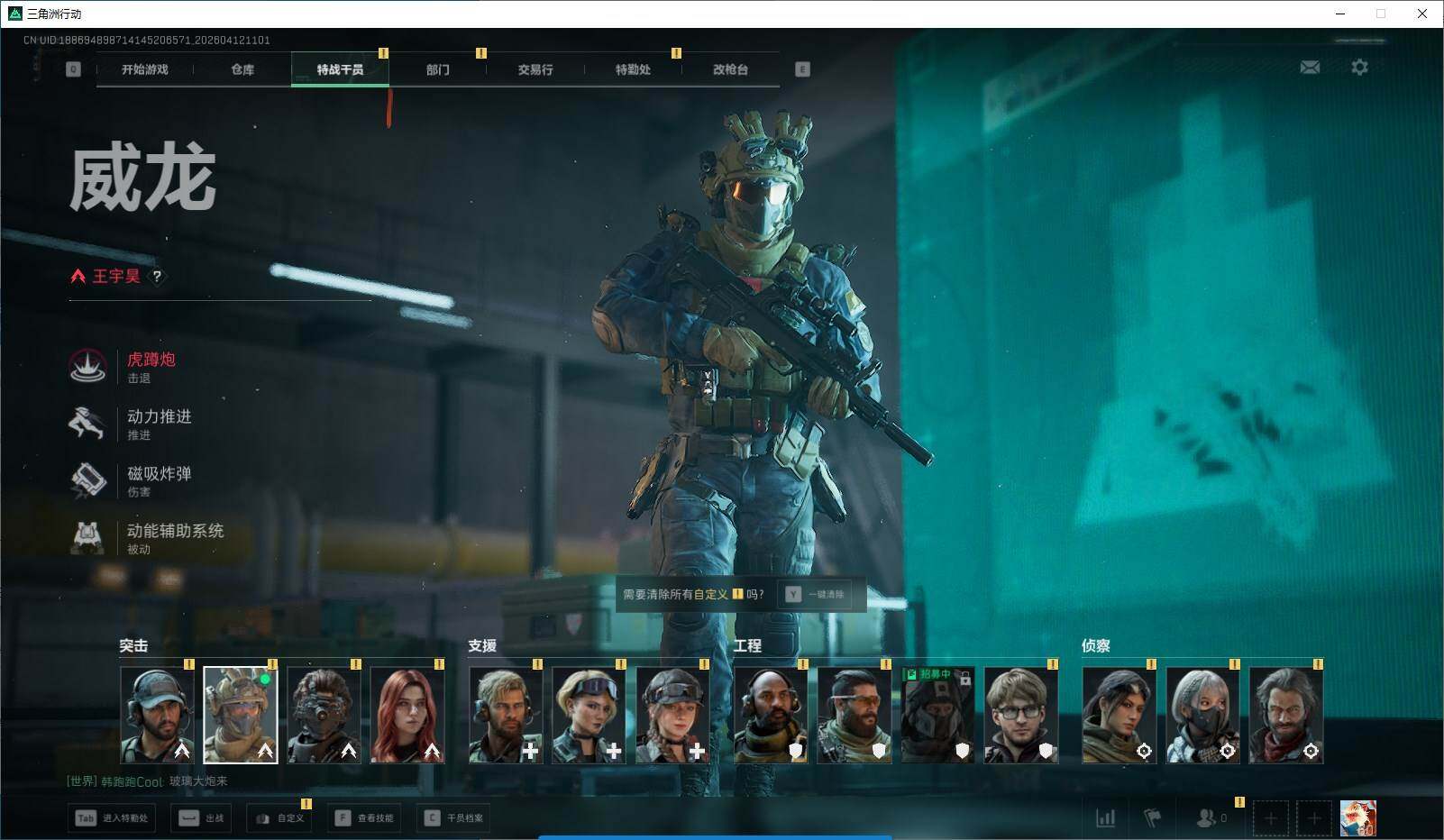The height and width of the screenshot is (840, 1444).
Task: Click the flag icon in bottom bar
Action: [1152, 818]
